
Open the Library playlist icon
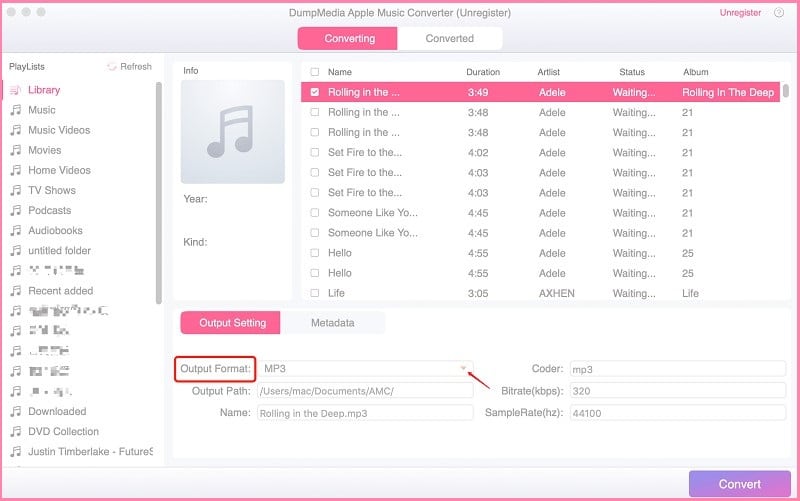pyautogui.click(x=16, y=90)
